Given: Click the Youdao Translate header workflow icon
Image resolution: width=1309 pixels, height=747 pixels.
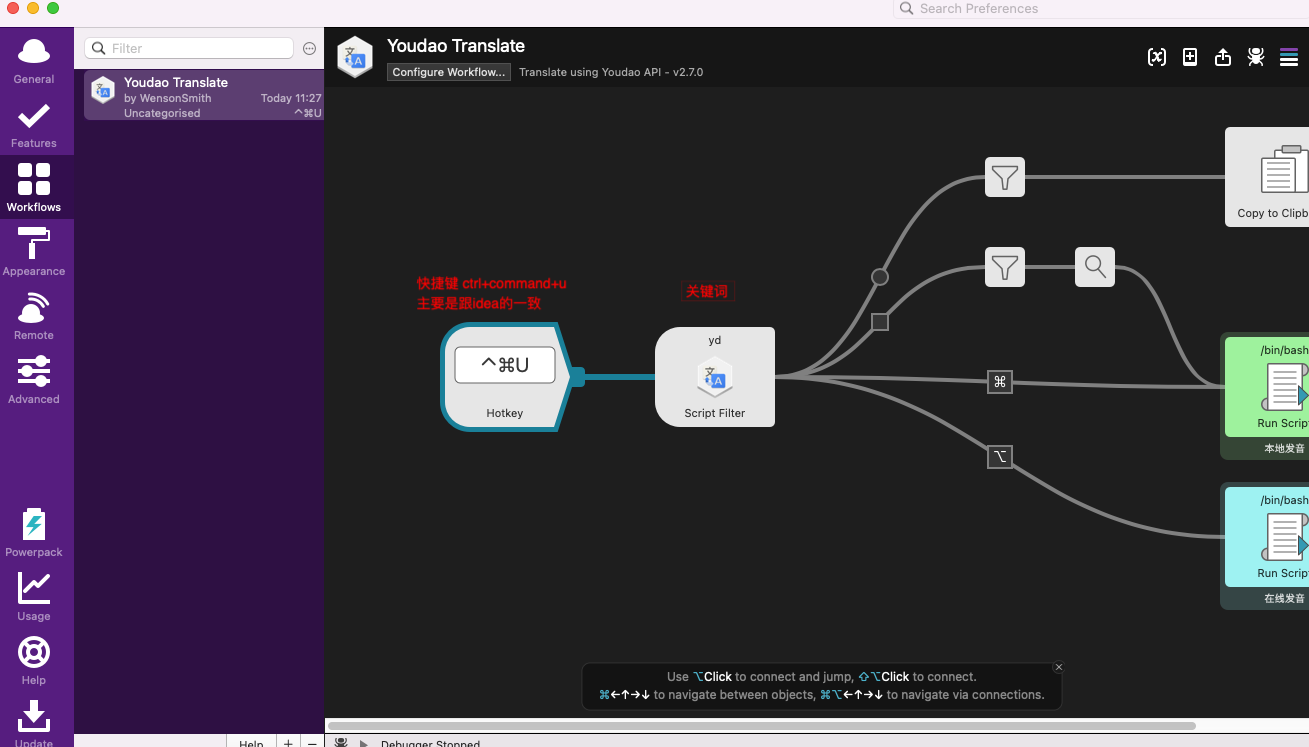Looking at the screenshot, I should (355, 57).
